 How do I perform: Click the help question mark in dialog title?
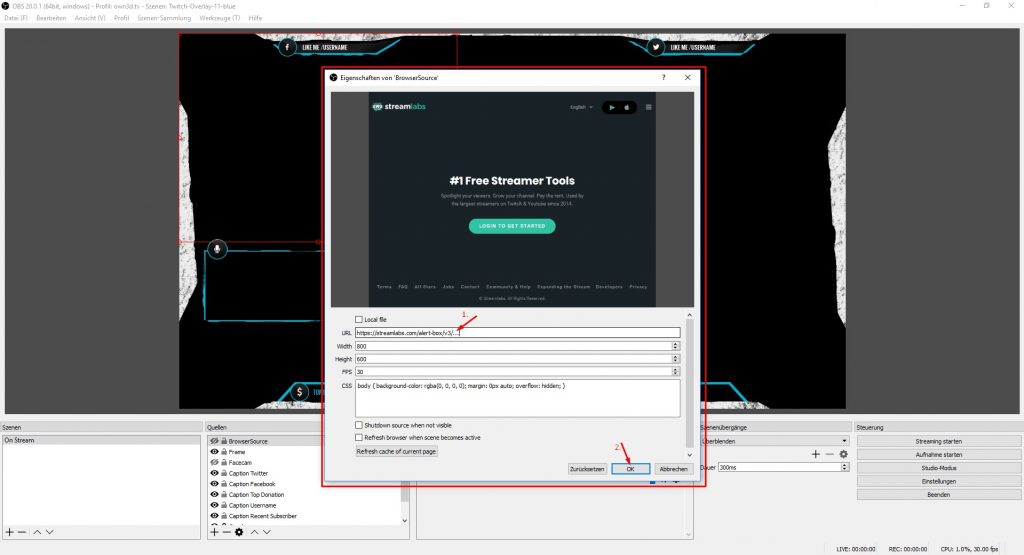click(663, 77)
